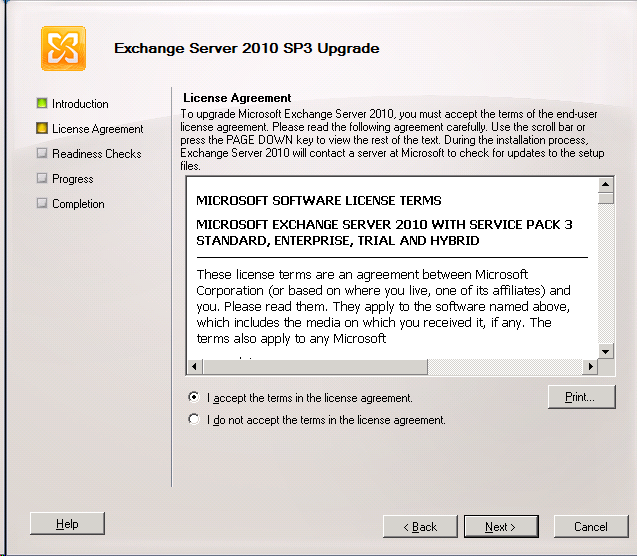Click the horizontal scroll right arrow
Image resolution: width=637 pixels, height=556 pixels.
coord(590,367)
